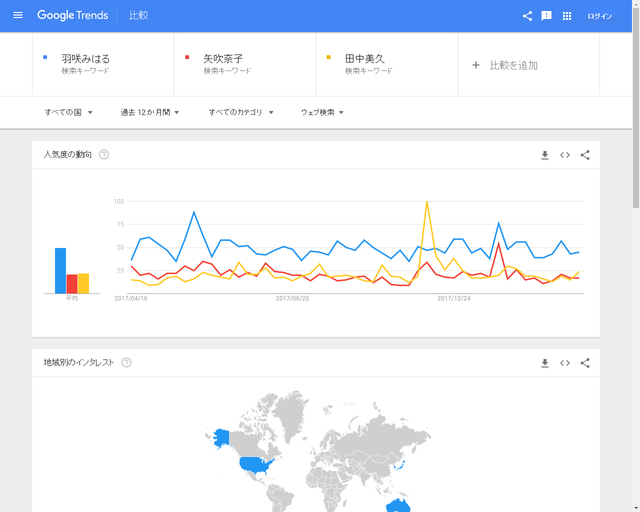
Task: Click the yellow peak at 100 on chart
Action: pos(427,202)
